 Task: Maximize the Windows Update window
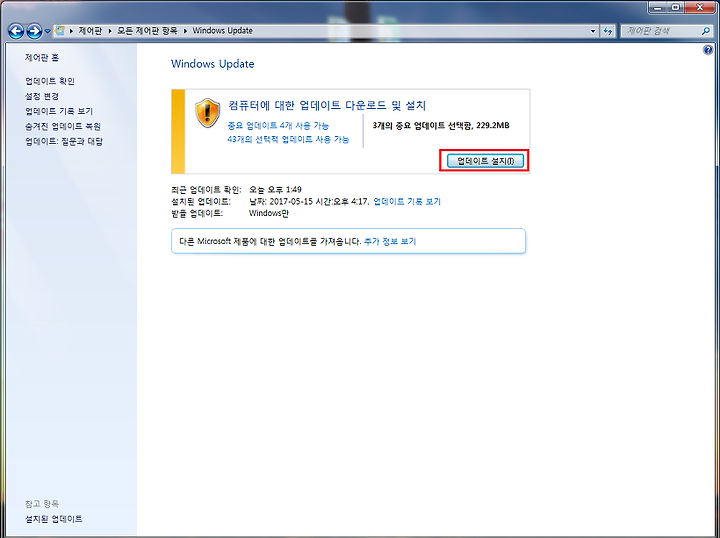(675, 7)
